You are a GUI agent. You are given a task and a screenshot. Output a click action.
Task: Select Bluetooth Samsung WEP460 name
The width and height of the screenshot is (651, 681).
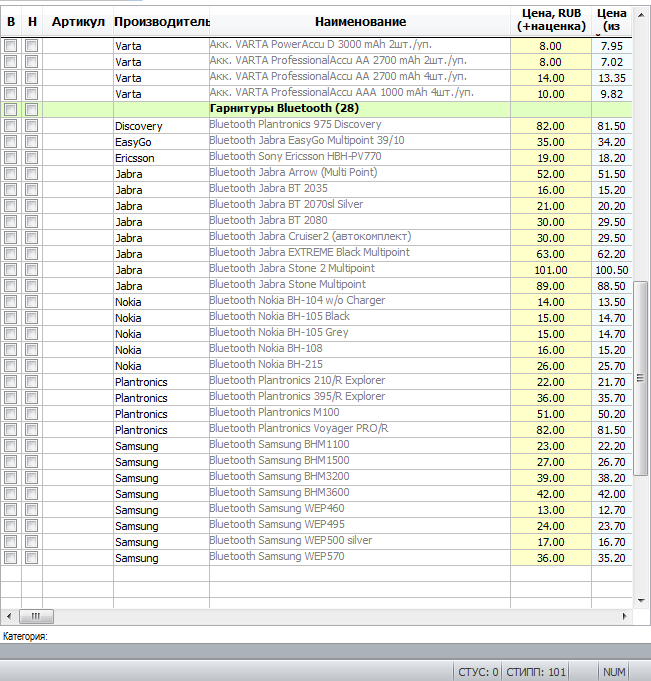(x=277, y=509)
